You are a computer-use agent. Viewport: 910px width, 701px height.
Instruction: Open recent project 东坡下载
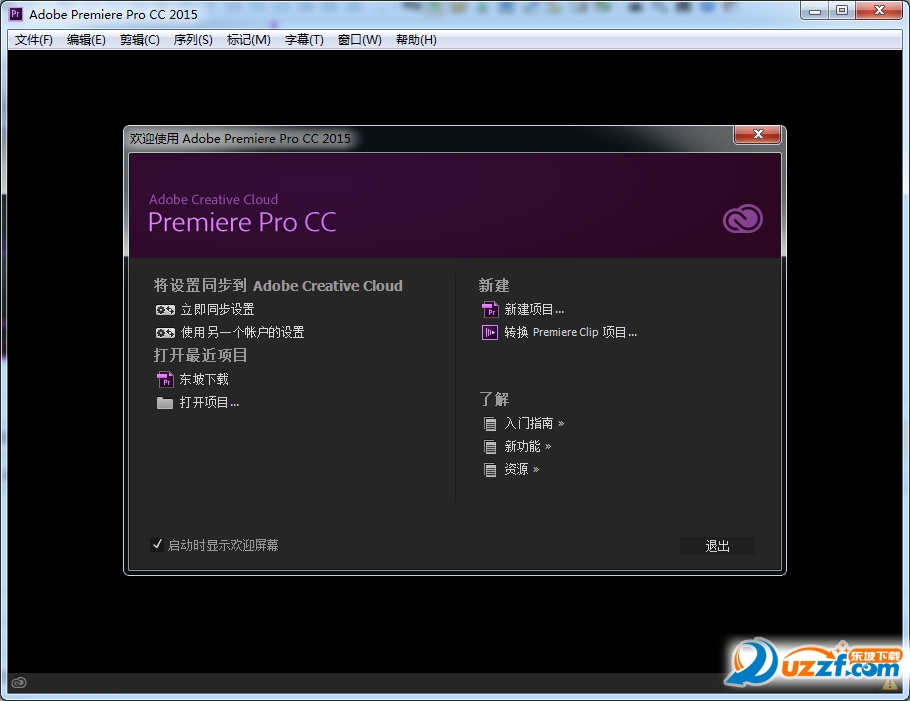[x=204, y=380]
